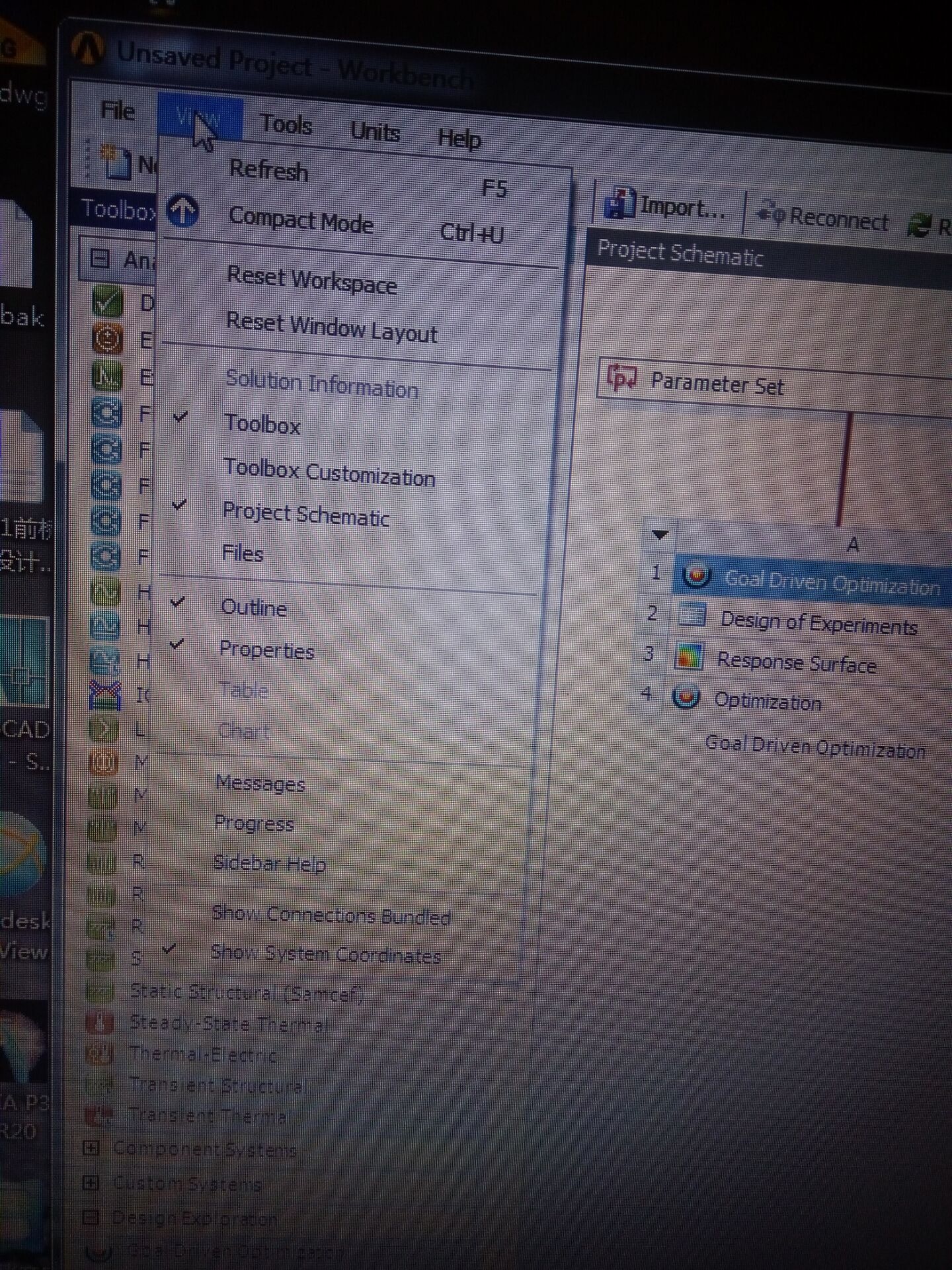This screenshot has height=1270, width=952.
Task: Select Static Structural (Samcef) in Toolbox
Action: pyautogui.click(x=246, y=992)
